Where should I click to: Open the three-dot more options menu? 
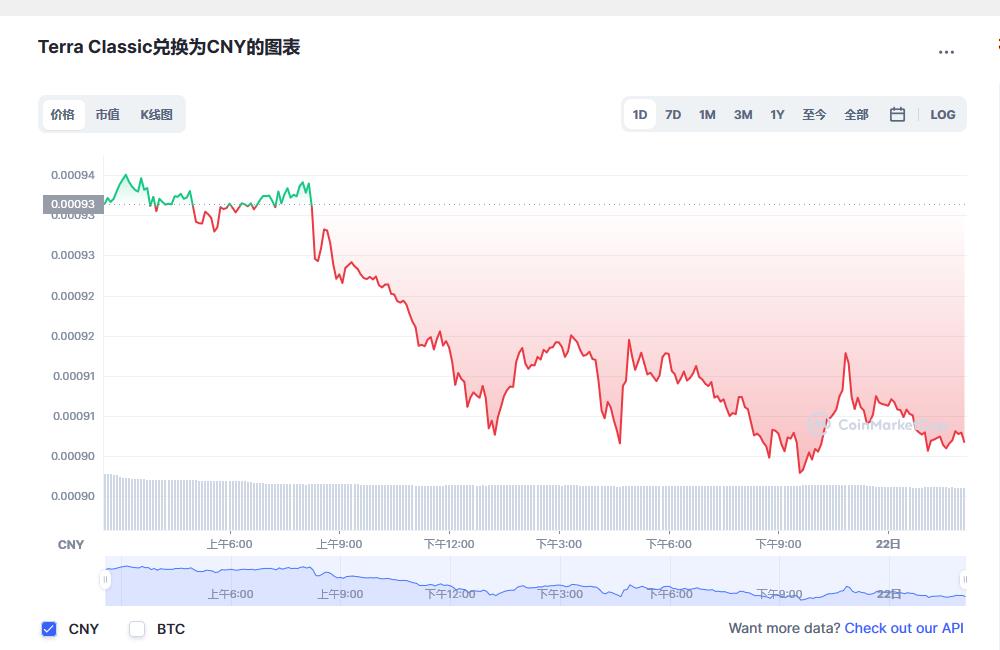pos(946,52)
